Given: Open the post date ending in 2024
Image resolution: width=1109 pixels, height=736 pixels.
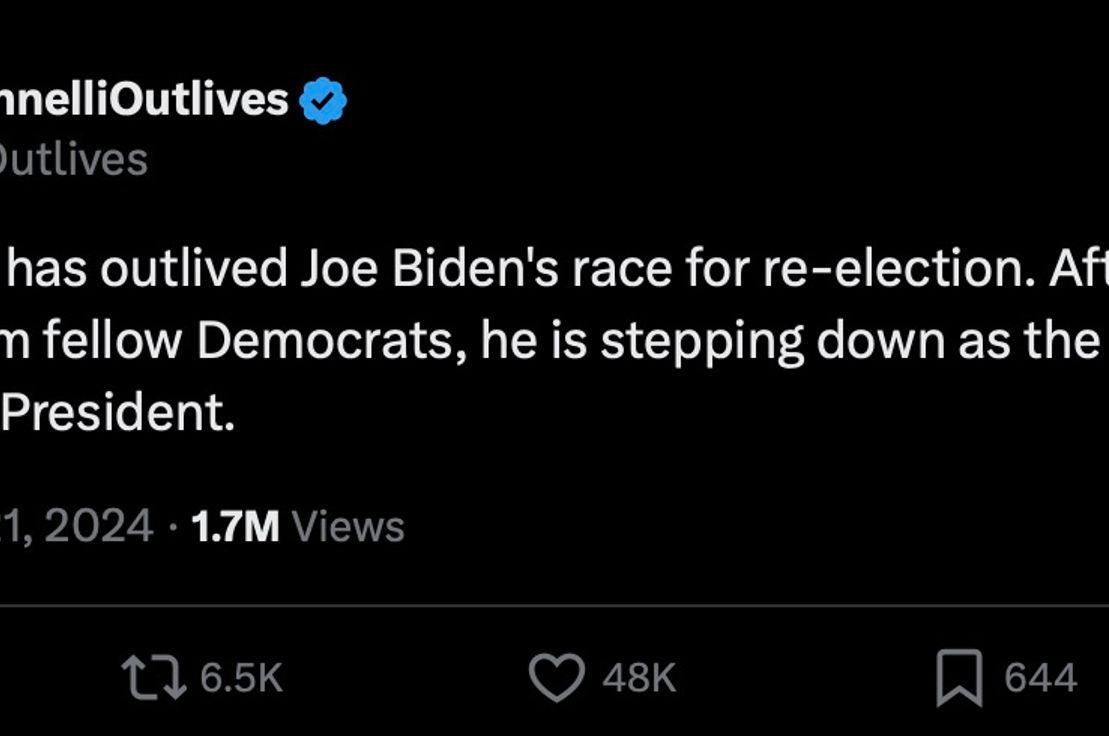Looking at the screenshot, I should [x=76, y=527].
